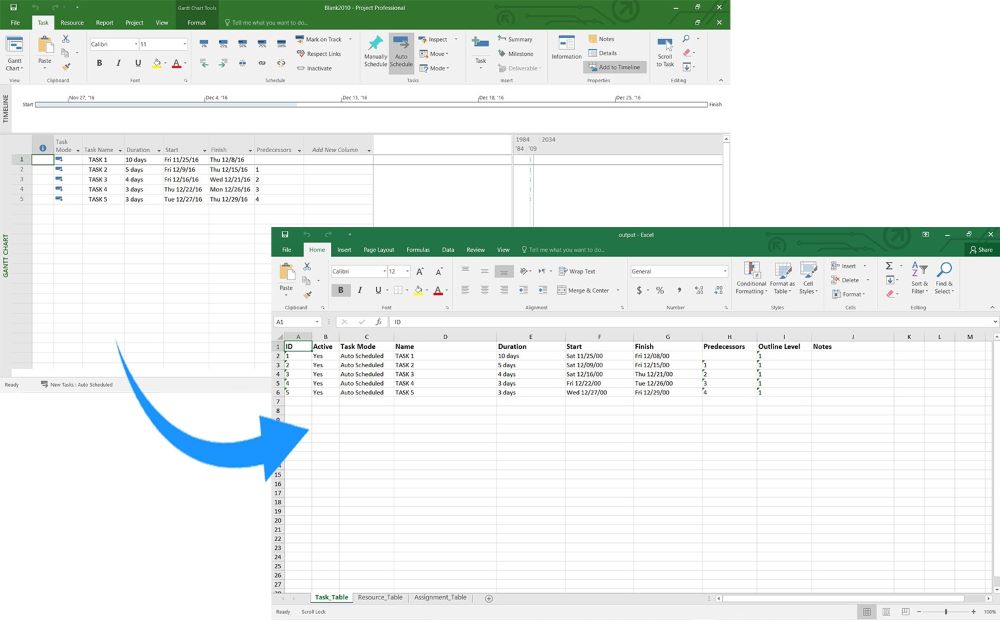Open the Resource tab in Project
1000x621 pixels.
pyautogui.click(x=71, y=22)
